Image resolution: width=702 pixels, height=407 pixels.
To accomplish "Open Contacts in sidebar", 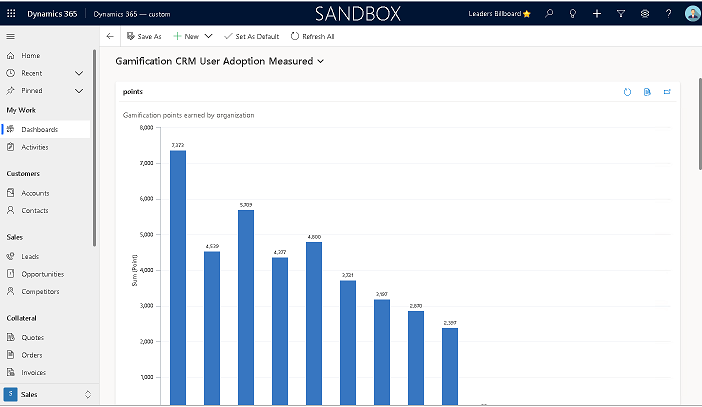I will 34,210.
